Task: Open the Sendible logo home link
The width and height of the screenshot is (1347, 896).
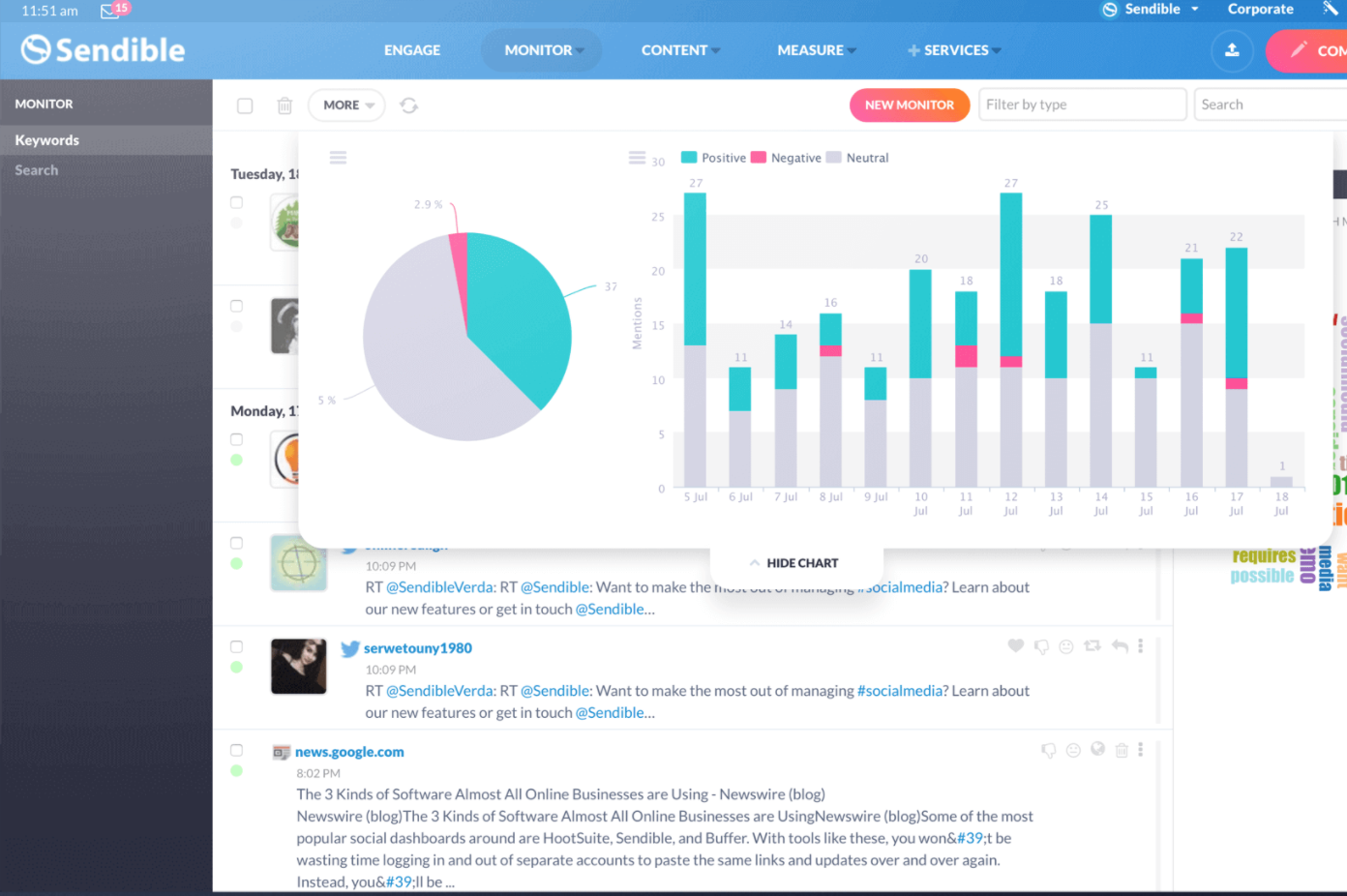Action: coord(103,49)
